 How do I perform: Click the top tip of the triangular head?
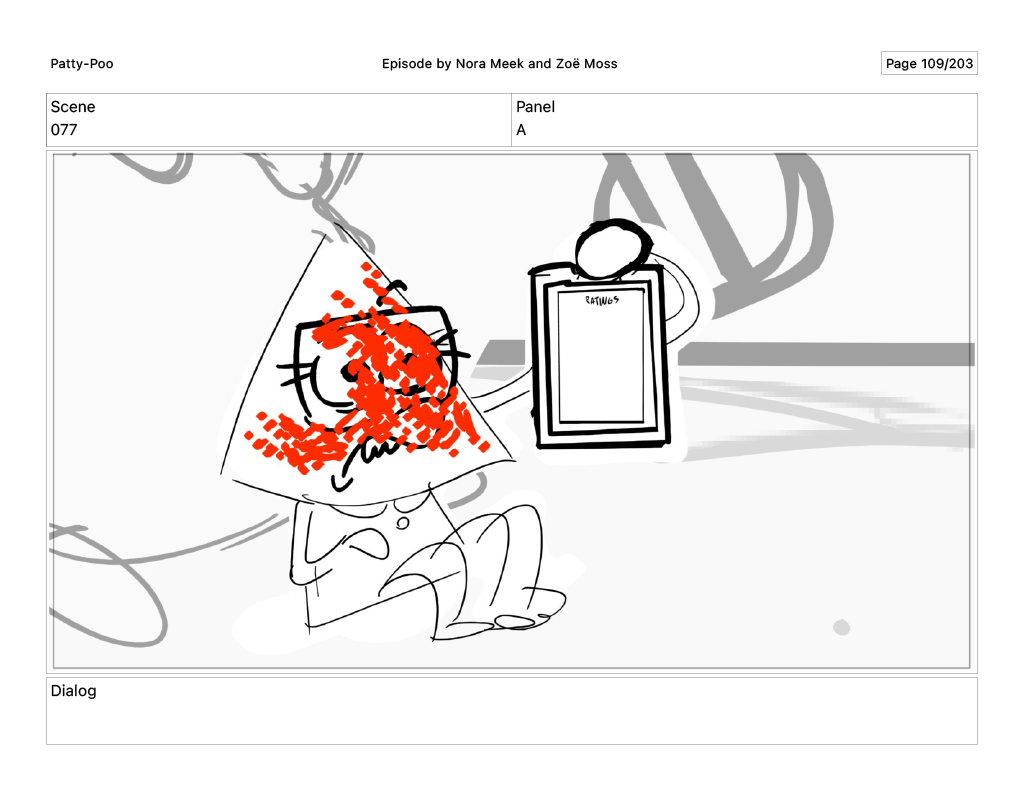click(x=322, y=236)
